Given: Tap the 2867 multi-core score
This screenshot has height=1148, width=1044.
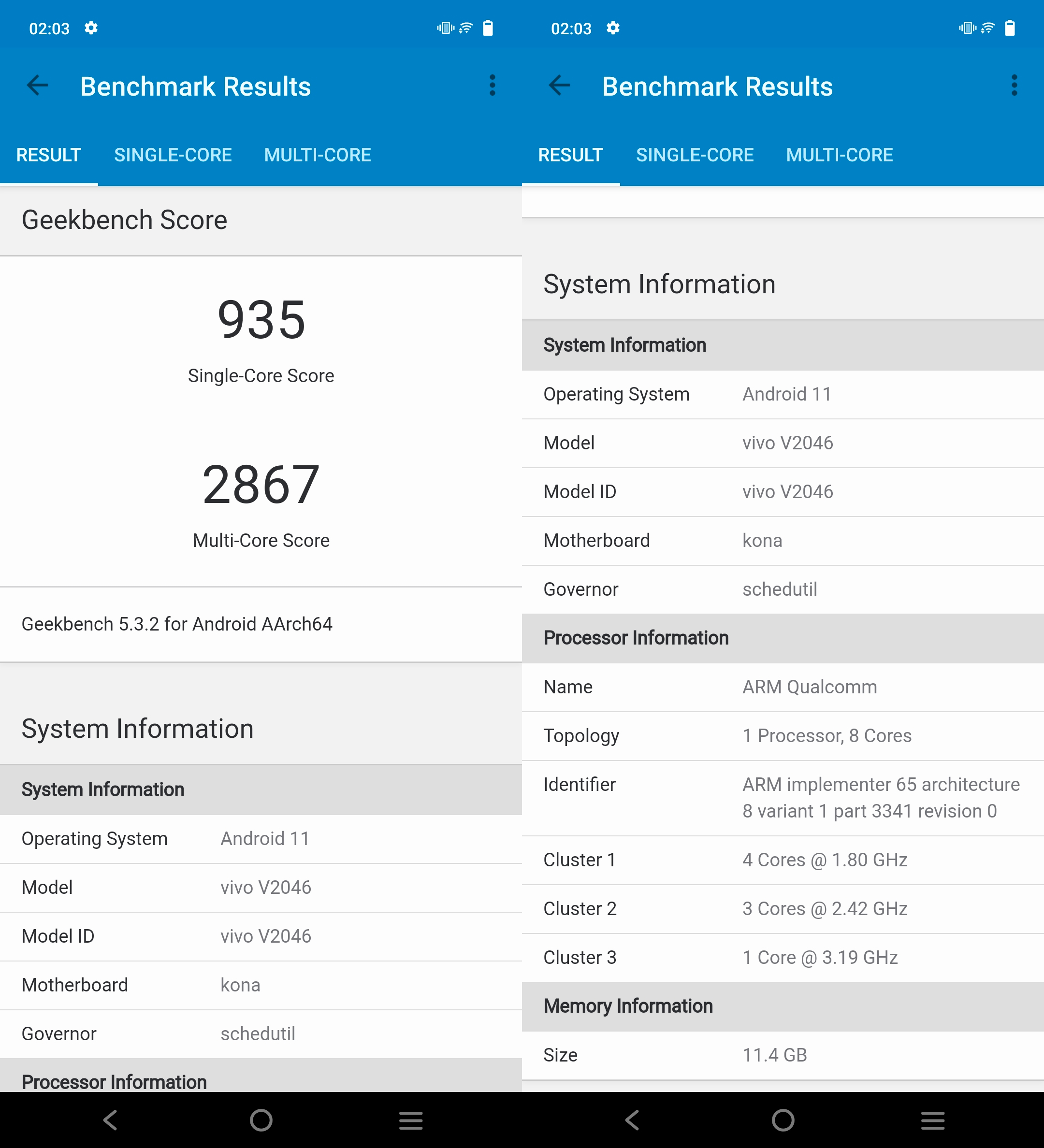Looking at the screenshot, I should (x=261, y=485).
